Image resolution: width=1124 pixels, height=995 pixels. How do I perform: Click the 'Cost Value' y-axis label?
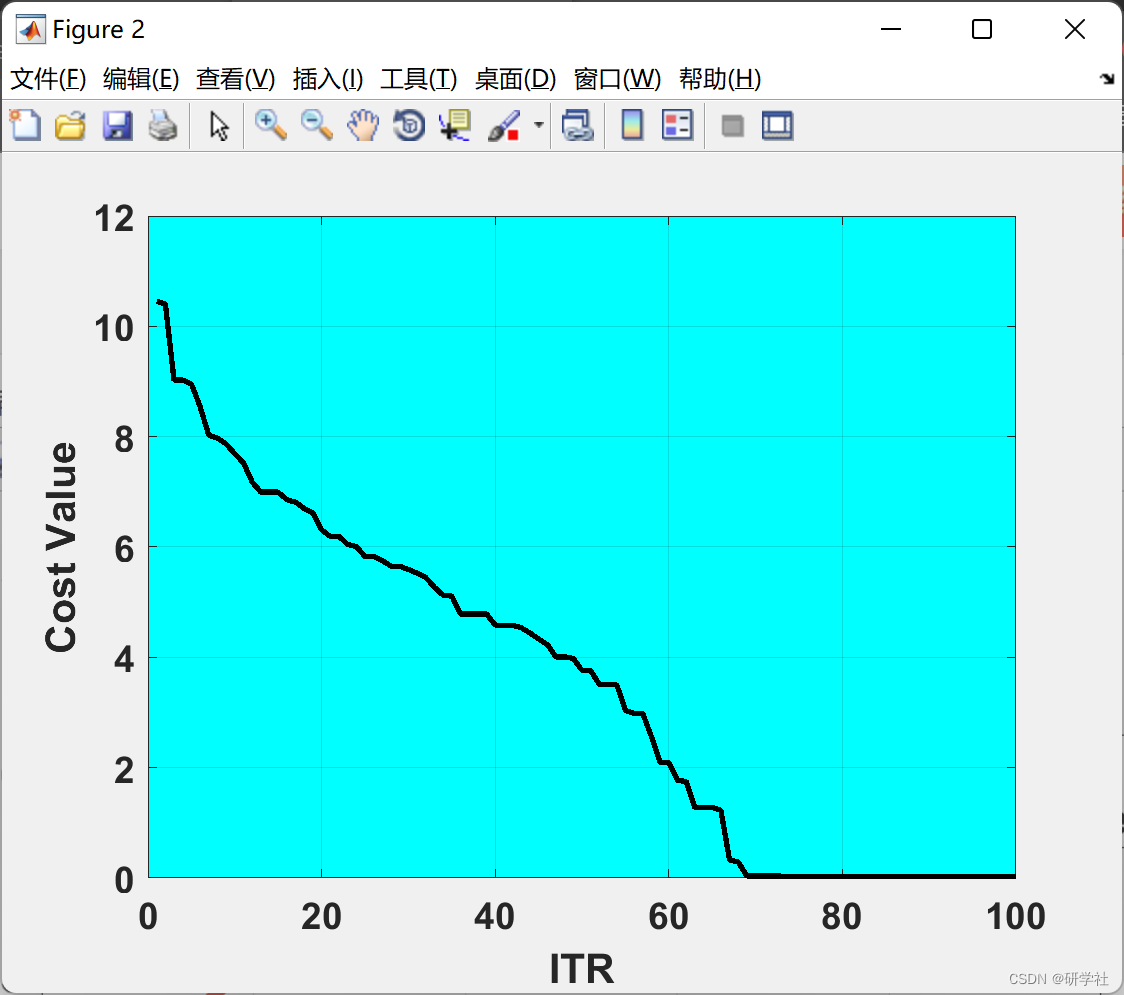pos(61,547)
